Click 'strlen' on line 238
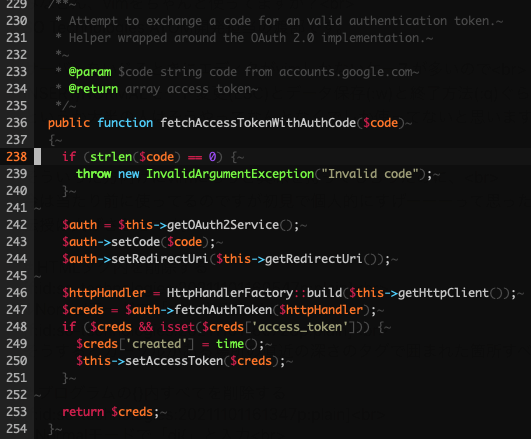 [111, 157]
